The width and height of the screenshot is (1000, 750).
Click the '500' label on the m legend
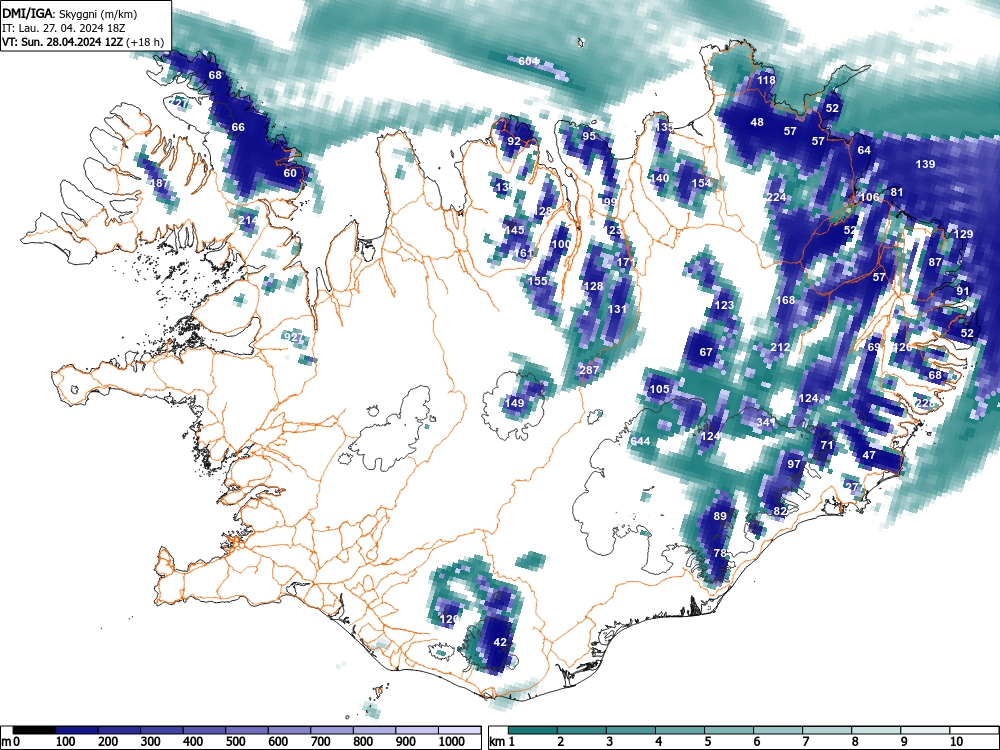tap(235, 742)
